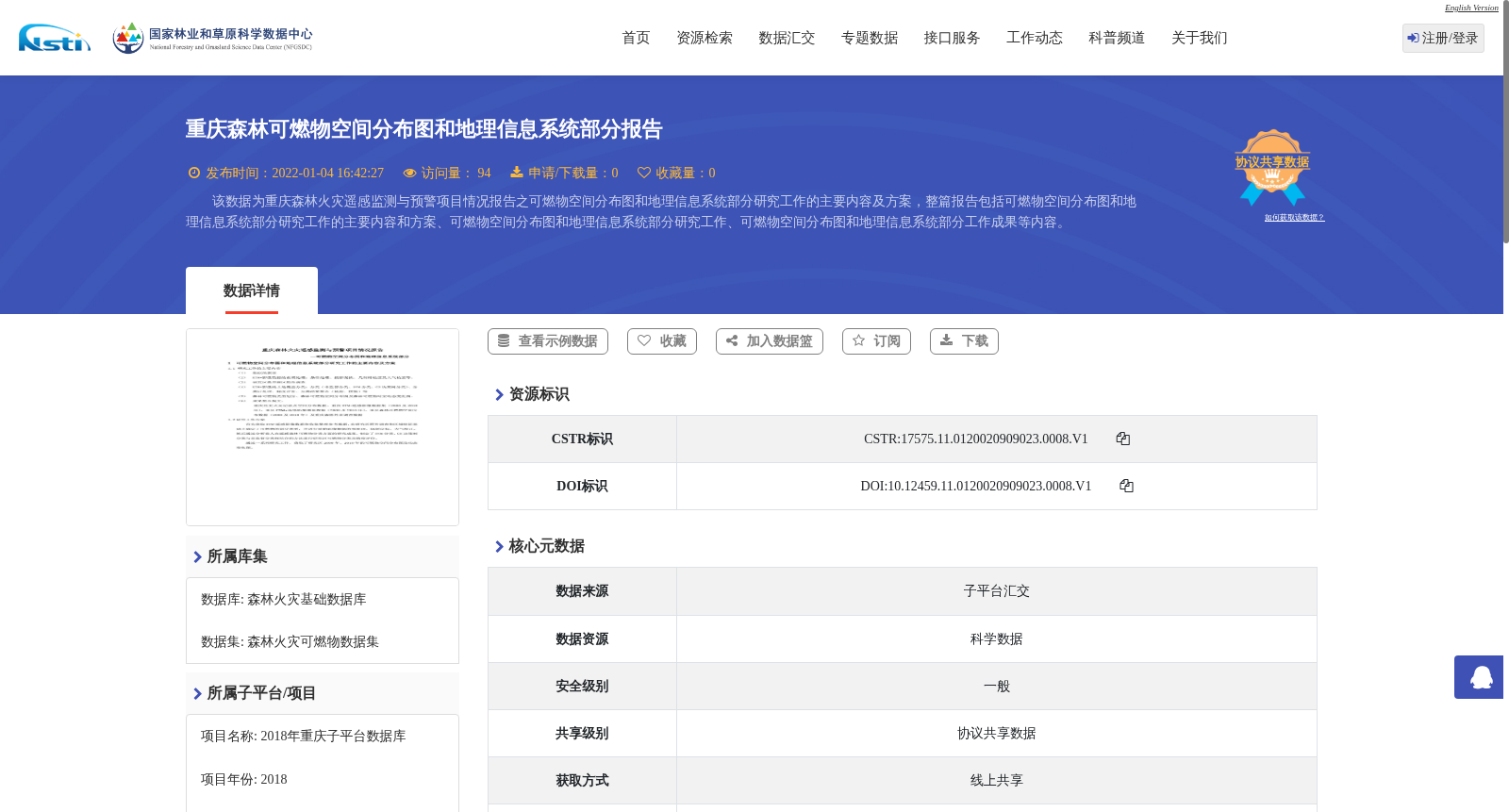Open 关于我们 menu item
Screen dimensions: 1509x812
[x=1200, y=38]
